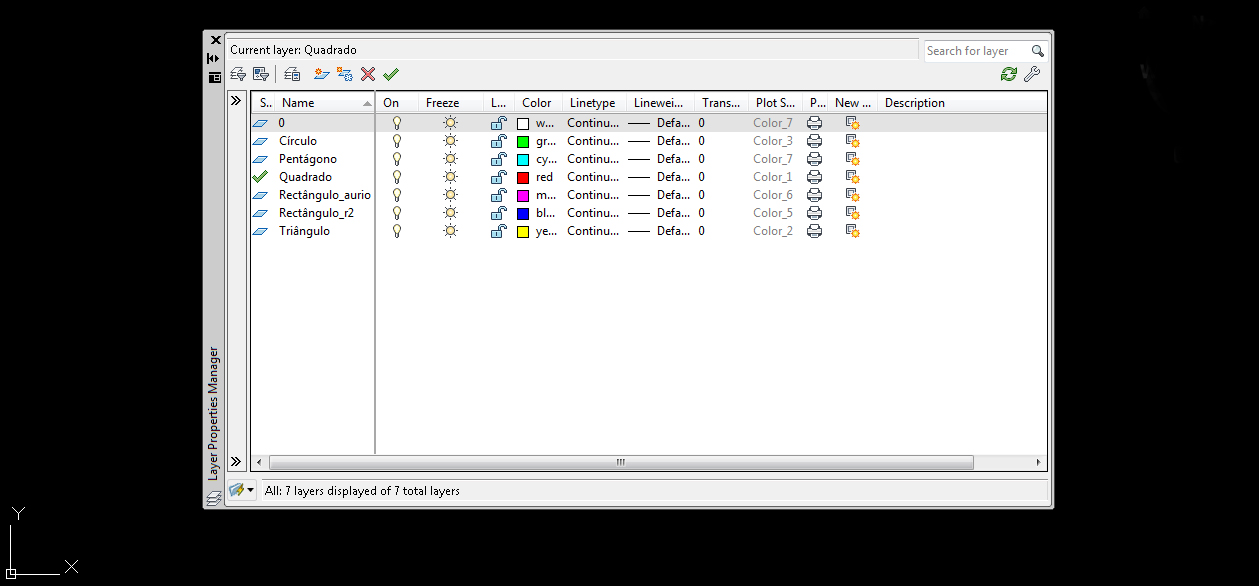Click yellow color swatch of Triângulo layer
This screenshot has width=1259, height=586.
point(523,231)
